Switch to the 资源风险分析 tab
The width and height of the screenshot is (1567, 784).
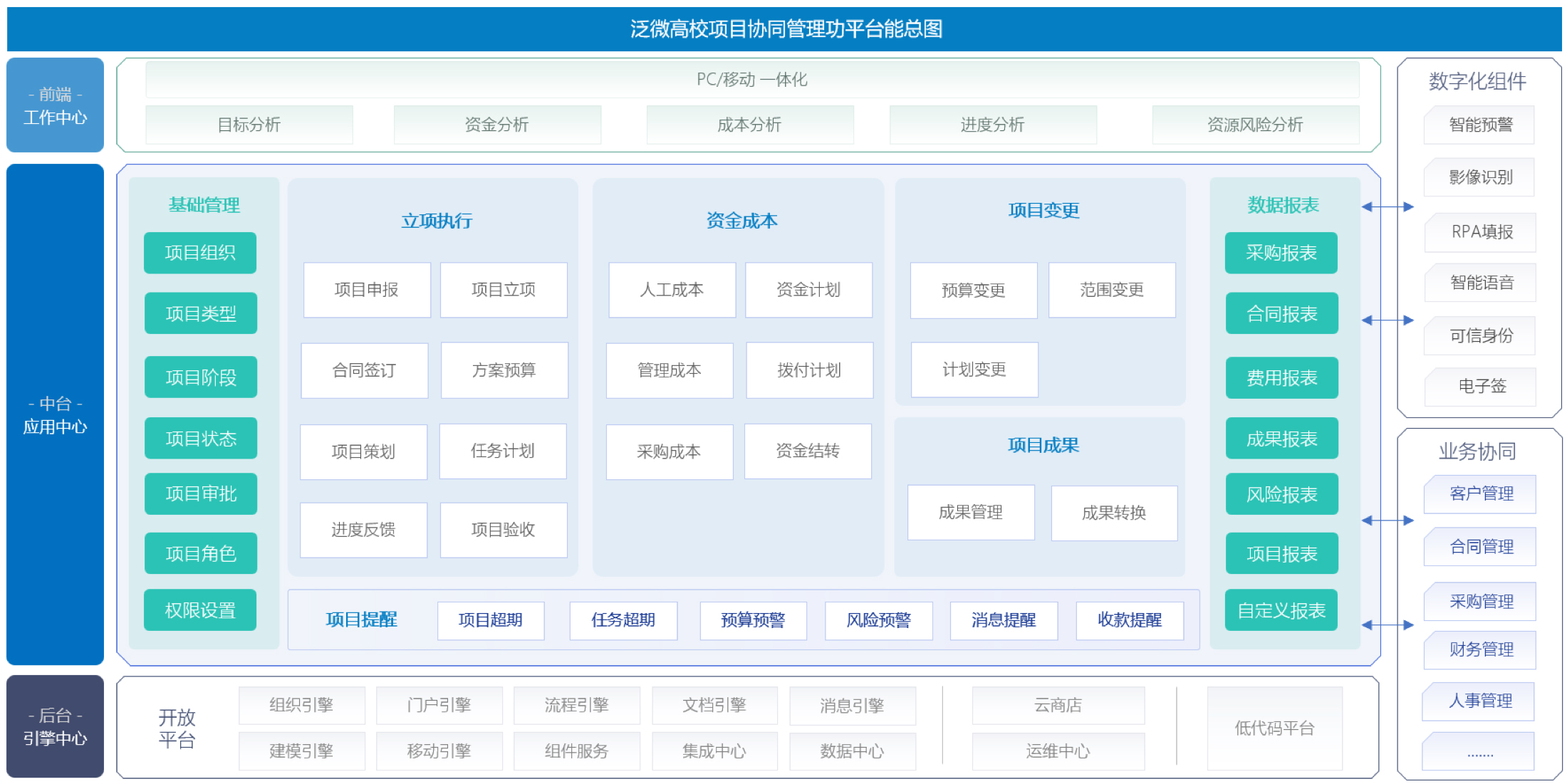tap(1254, 125)
